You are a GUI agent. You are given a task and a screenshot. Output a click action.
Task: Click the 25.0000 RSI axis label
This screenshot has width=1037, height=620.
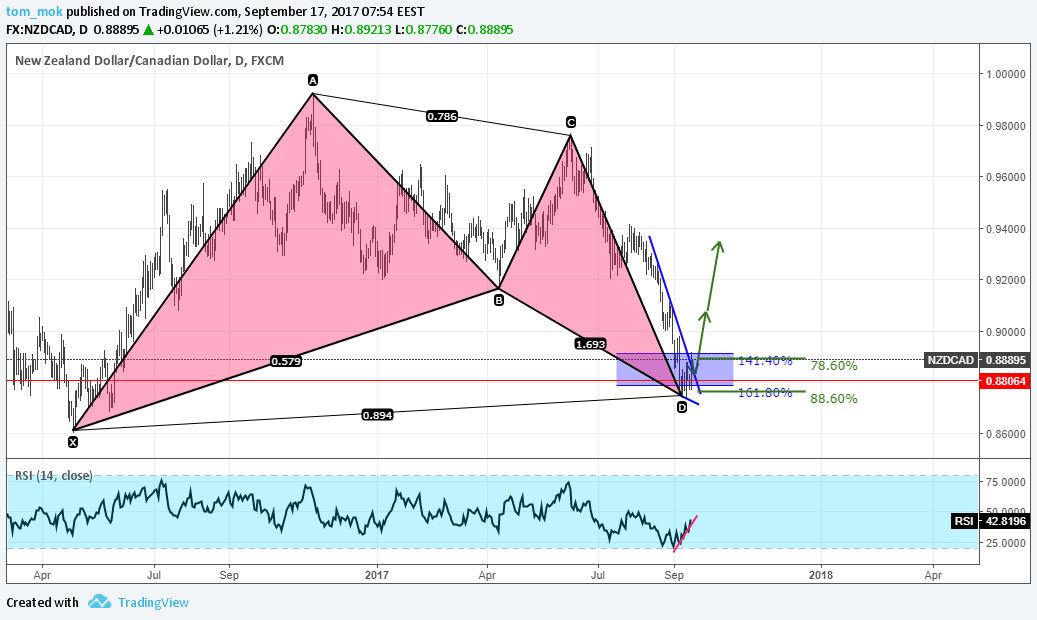[x=1006, y=543]
